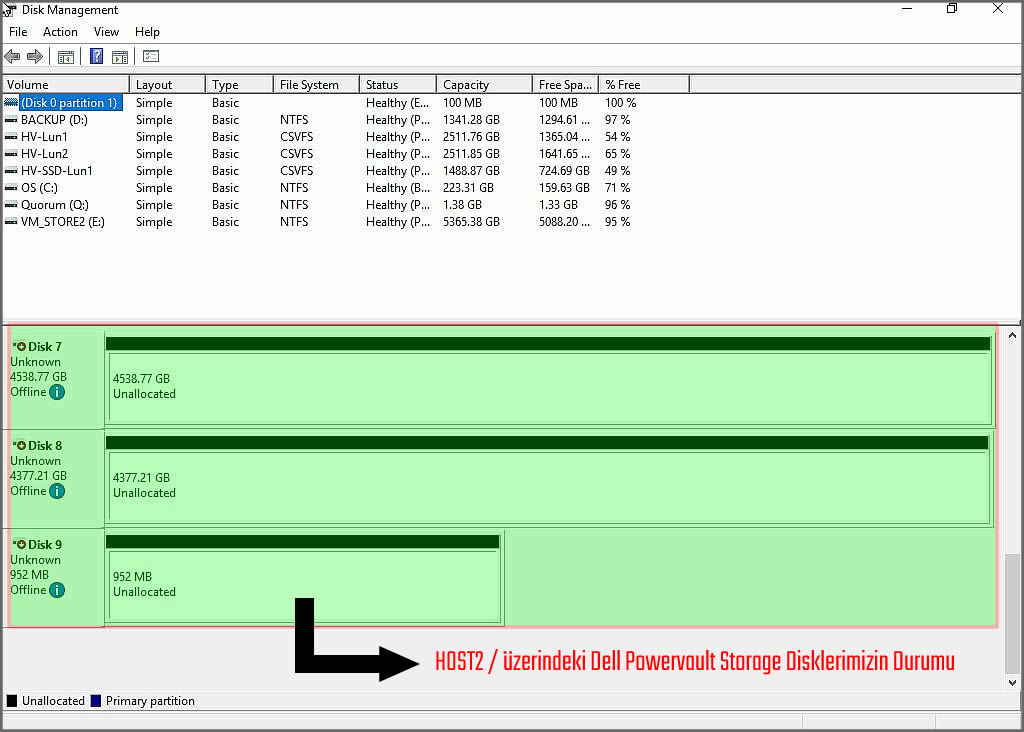The height and width of the screenshot is (732, 1024).
Task: Click the disk pane scrollbar up arrow
Action: tap(1012, 336)
